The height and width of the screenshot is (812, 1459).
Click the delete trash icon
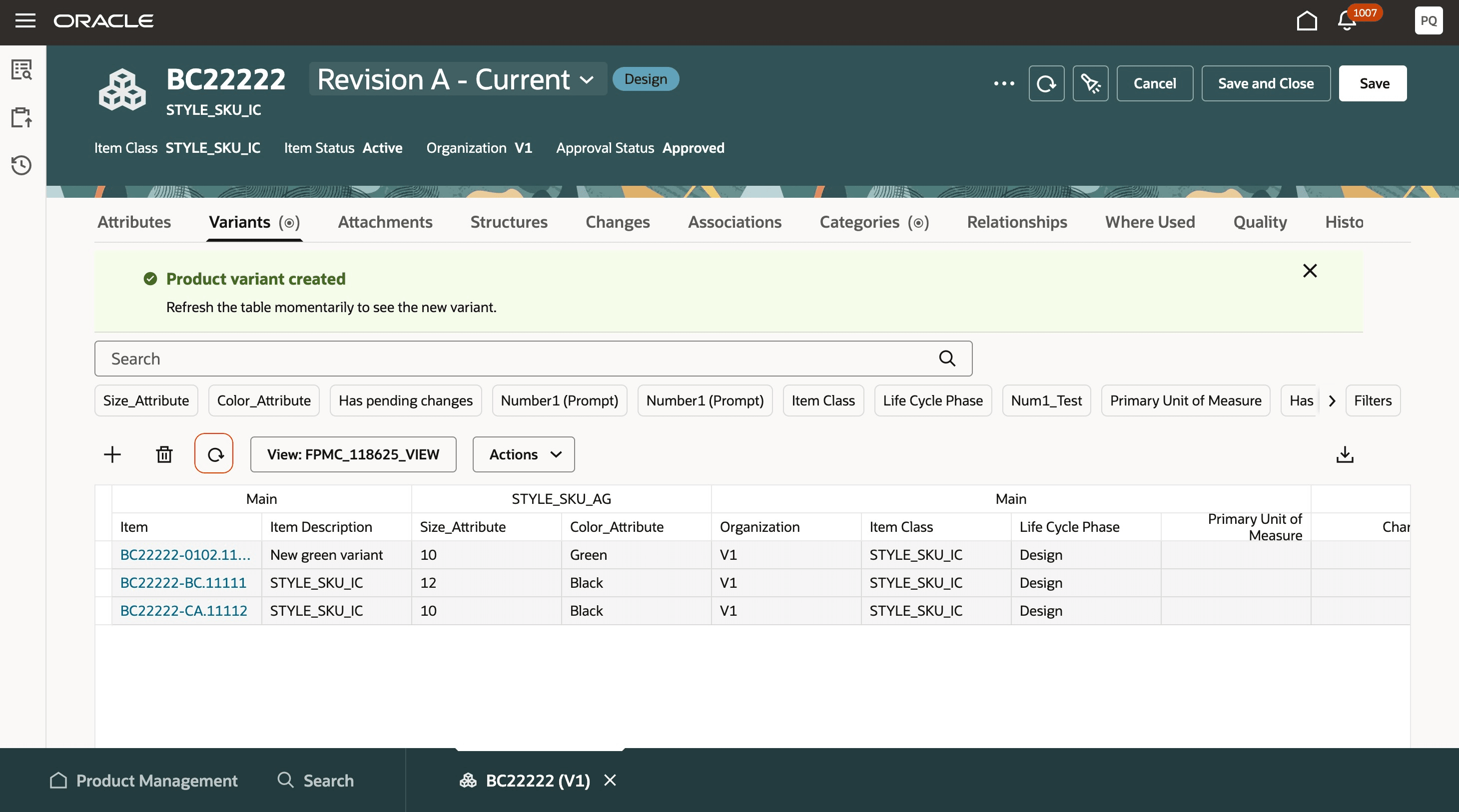point(164,454)
